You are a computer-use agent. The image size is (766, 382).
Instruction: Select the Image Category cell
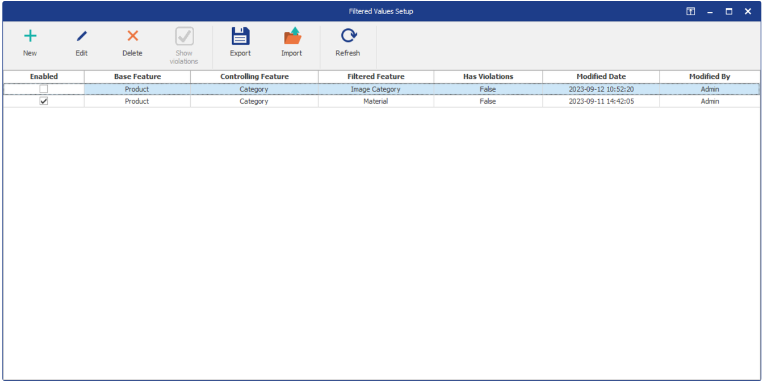(x=376, y=89)
